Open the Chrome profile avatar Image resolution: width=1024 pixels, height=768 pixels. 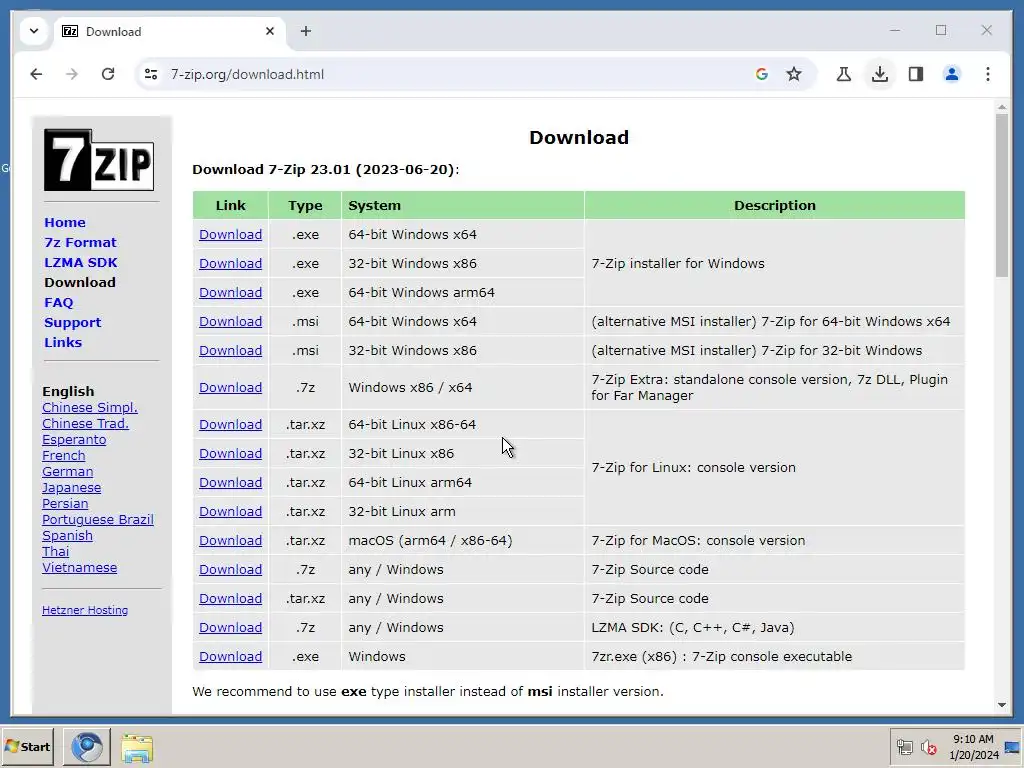point(952,74)
